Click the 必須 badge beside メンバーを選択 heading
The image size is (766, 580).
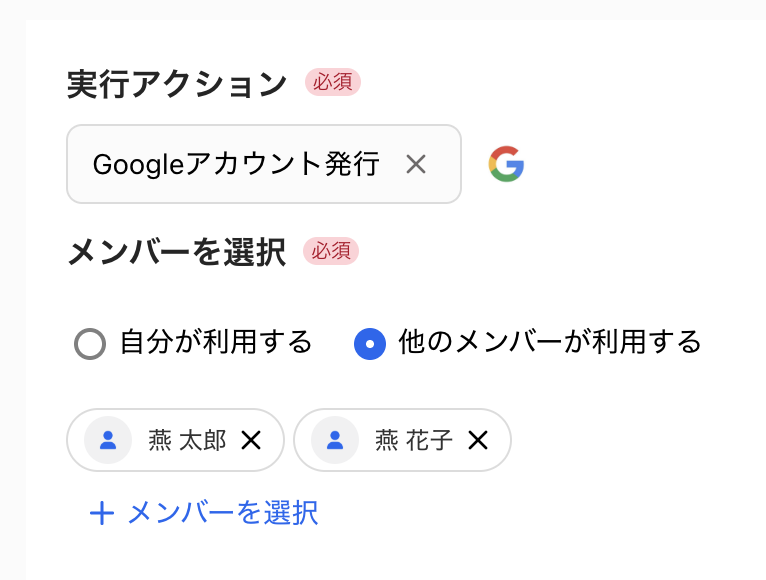click(330, 251)
